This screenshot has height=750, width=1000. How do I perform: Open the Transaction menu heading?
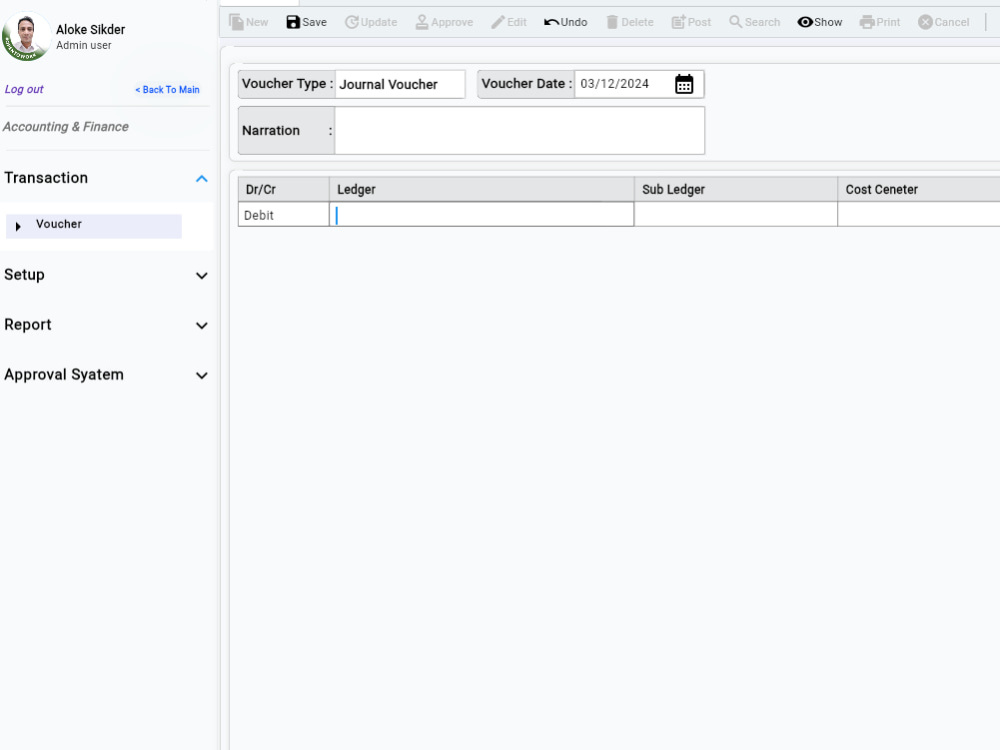click(x=46, y=178)
